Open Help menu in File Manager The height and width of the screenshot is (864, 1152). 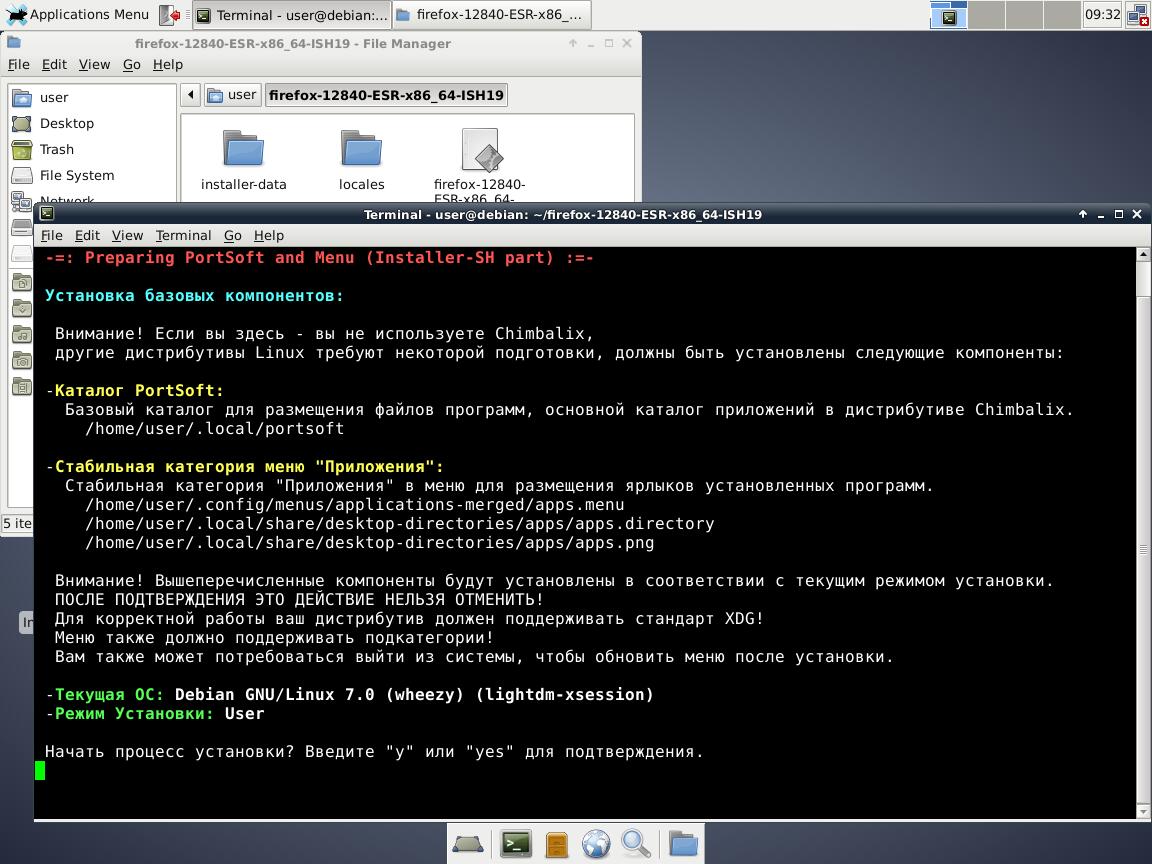[x=168, y=65]
